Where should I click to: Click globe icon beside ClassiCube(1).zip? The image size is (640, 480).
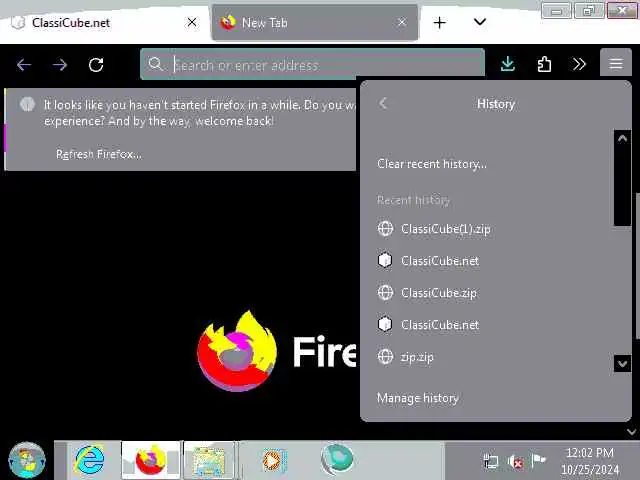[385, 229]
